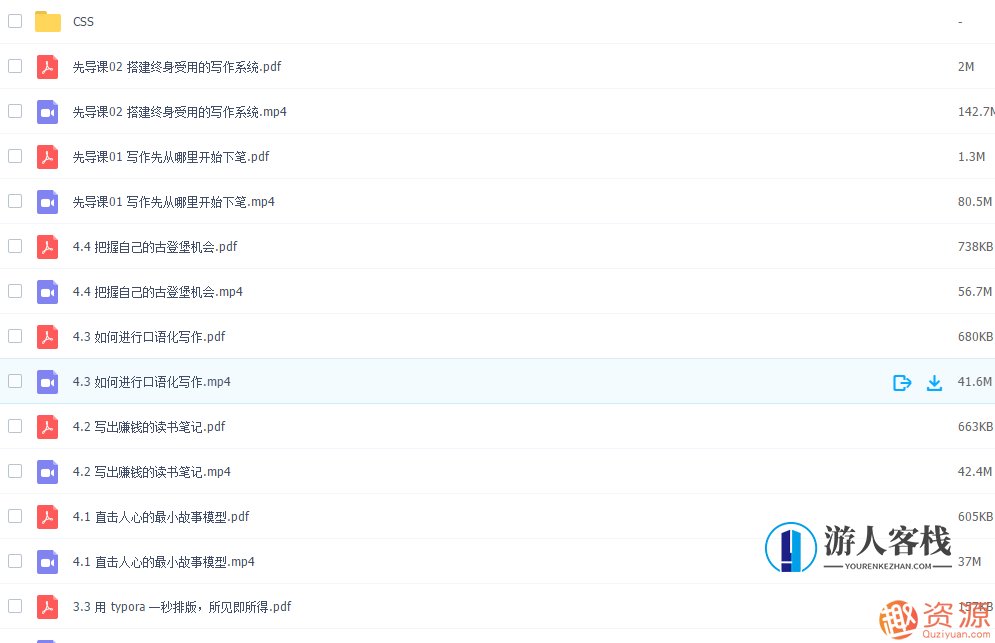Click PDF icon of 先导课02 搭建终身受用的写作系统.pdf
This screenshot has width=995, height=643.
point(47,67)
